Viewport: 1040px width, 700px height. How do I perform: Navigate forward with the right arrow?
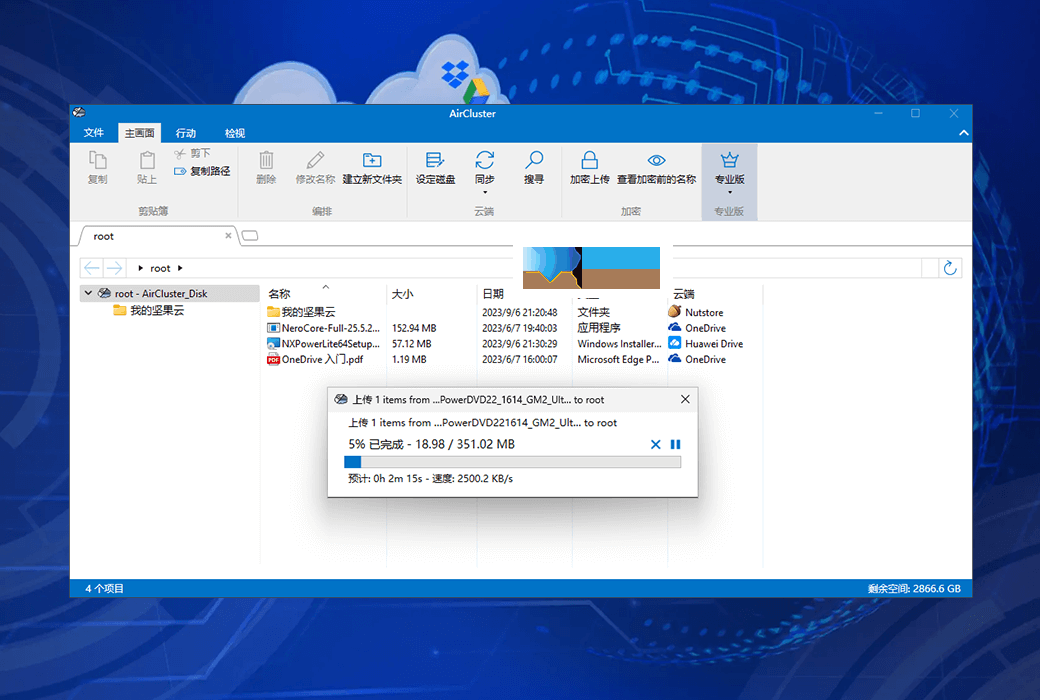click(x=114, y=268)
